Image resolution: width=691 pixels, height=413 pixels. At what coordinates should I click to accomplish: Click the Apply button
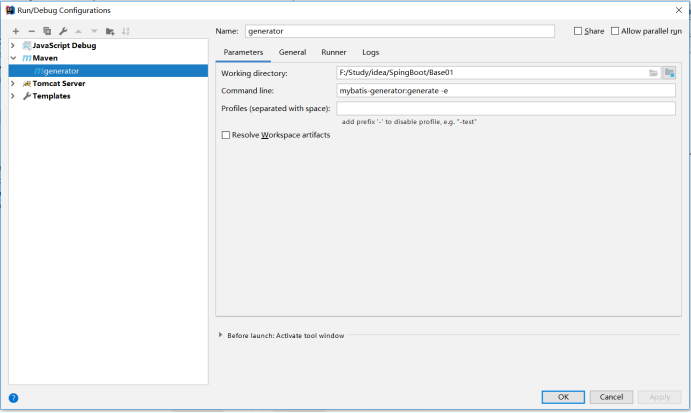pos(660,397)
